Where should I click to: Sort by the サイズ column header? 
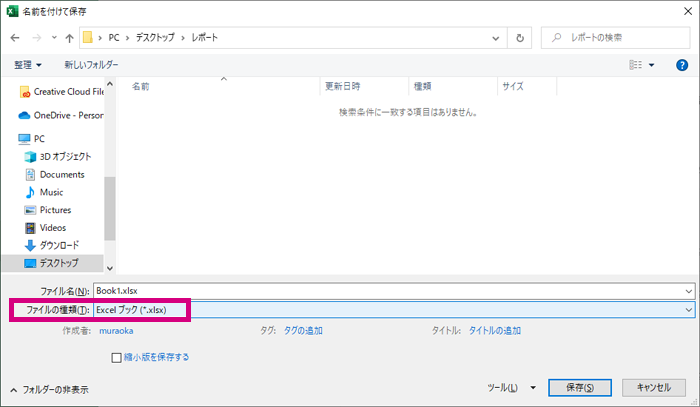[512, 87]
